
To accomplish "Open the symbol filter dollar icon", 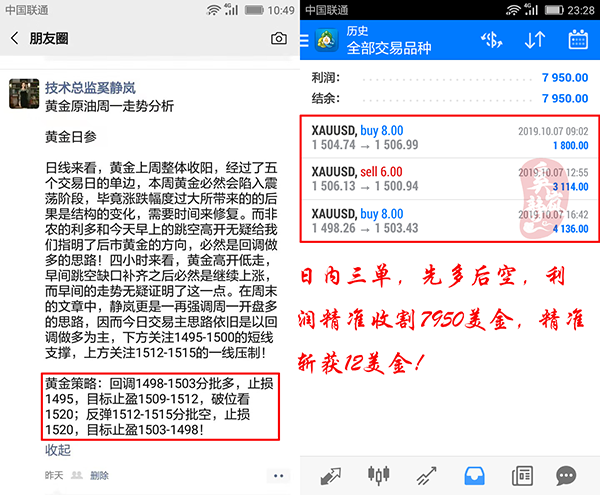I will (x=492, y=40).
